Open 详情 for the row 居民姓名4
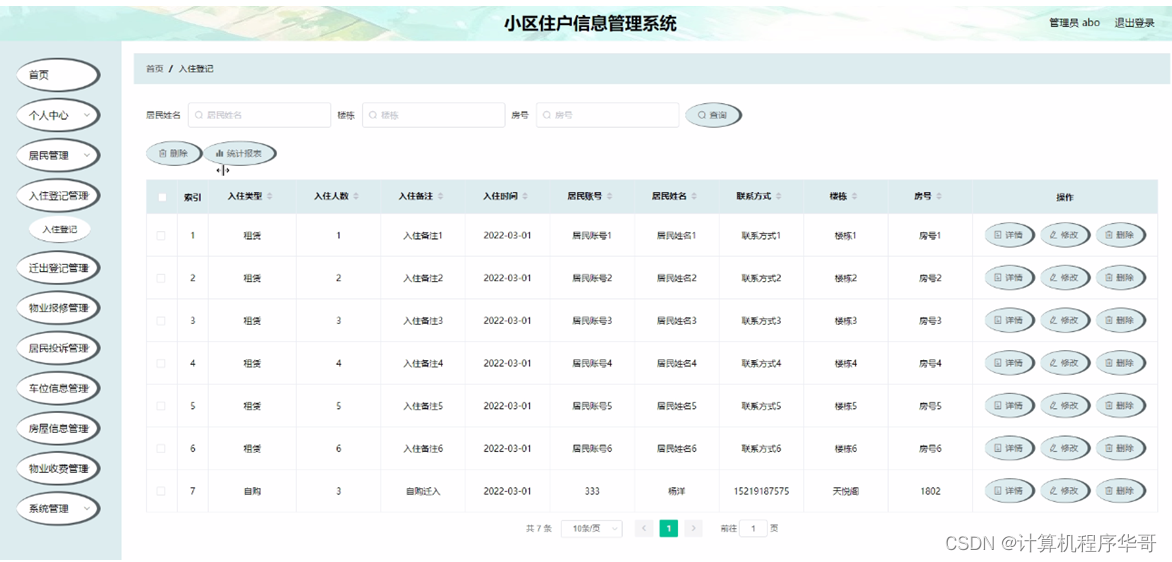This screenshot has width=1172, height=562. pos(1010,363)
